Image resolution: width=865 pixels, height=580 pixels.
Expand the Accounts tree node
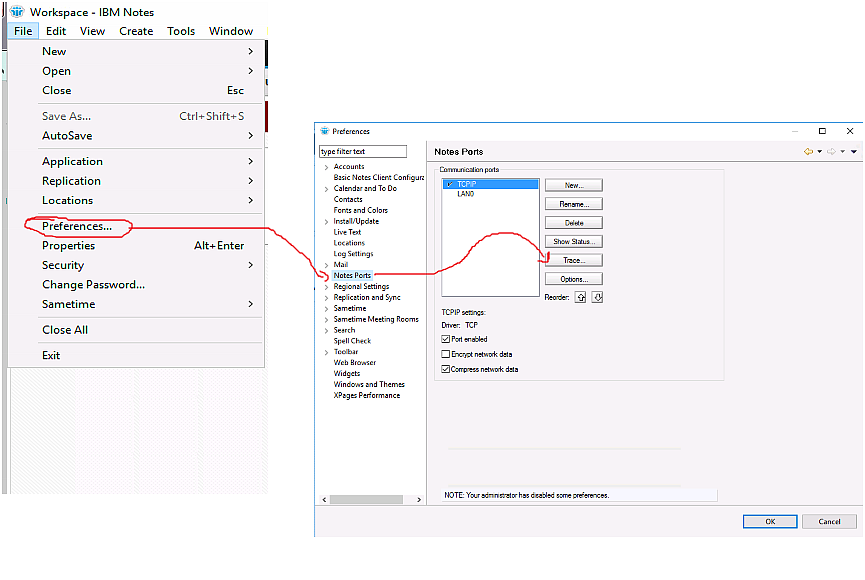[327, 167]
